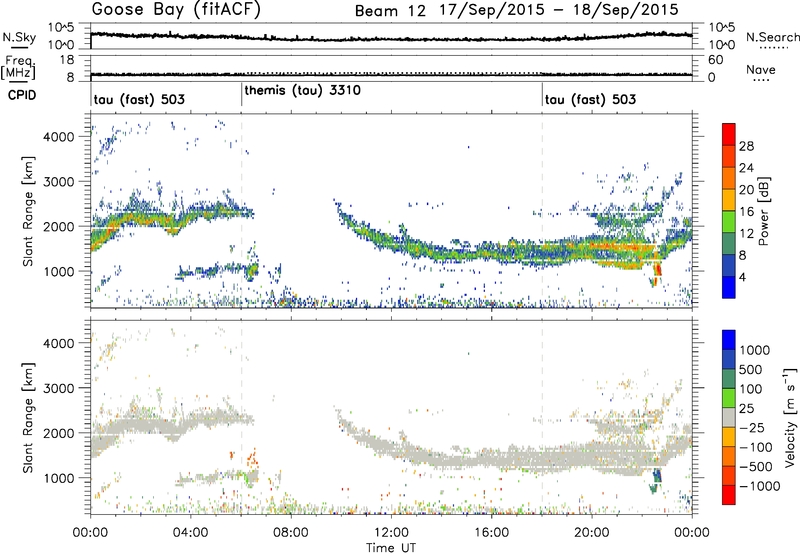Screen dimensions: 800x554
Task: Click the orange velocity cluster near 06:30
Action: tap(252, 457)
